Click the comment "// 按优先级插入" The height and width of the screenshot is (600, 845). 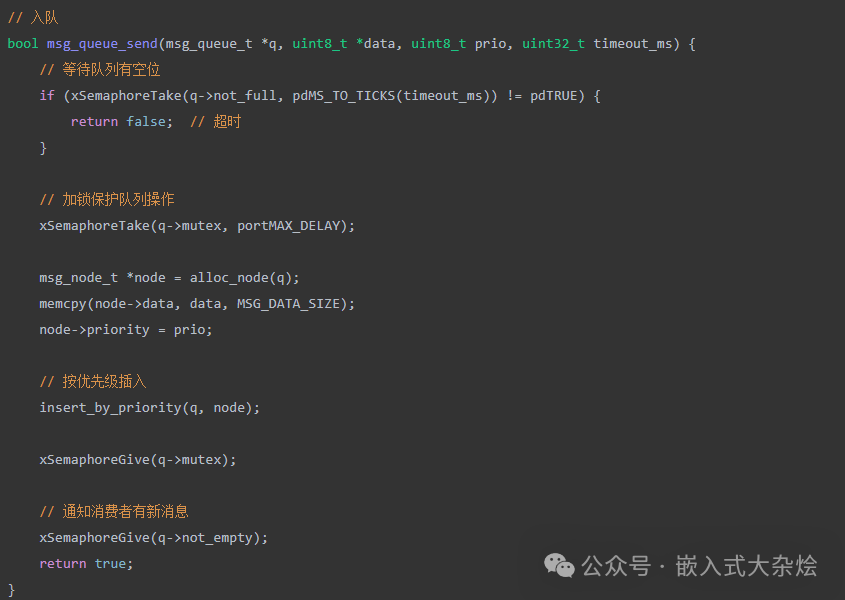pos(93,382)
